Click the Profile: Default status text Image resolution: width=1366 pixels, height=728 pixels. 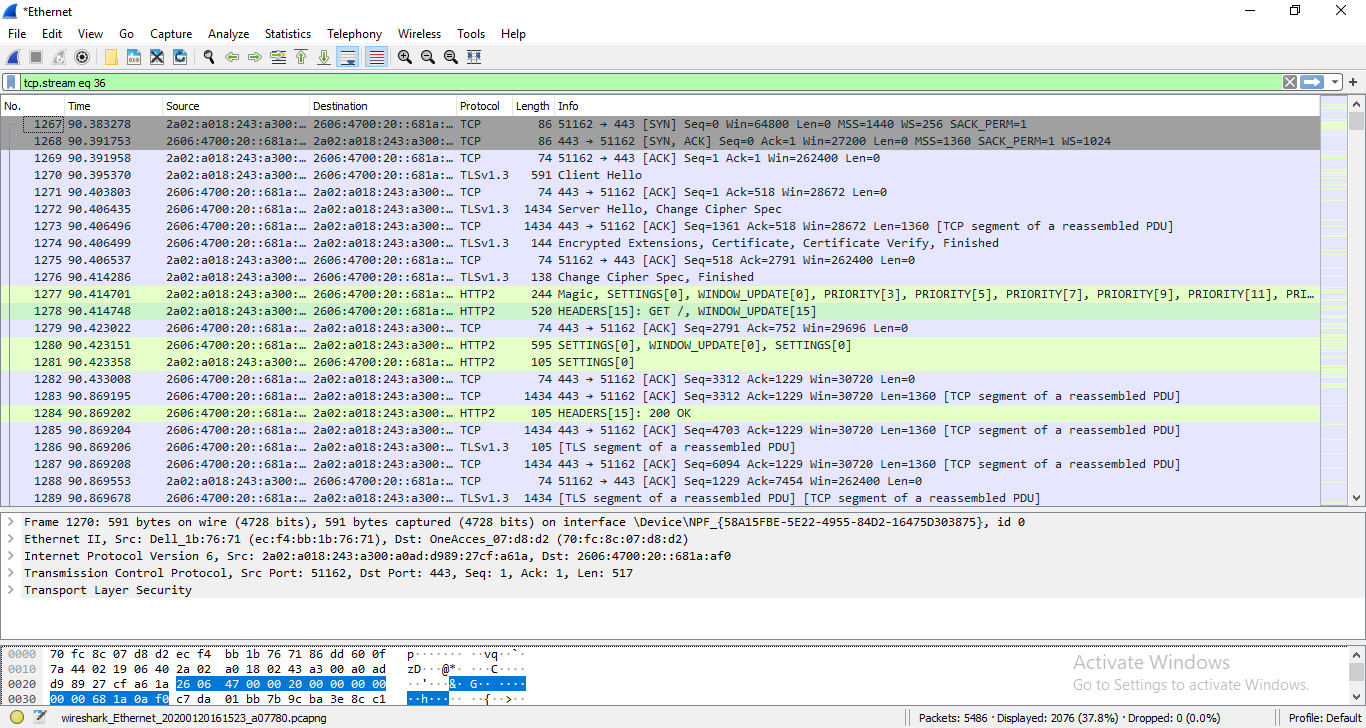(x=1325, y=718)
